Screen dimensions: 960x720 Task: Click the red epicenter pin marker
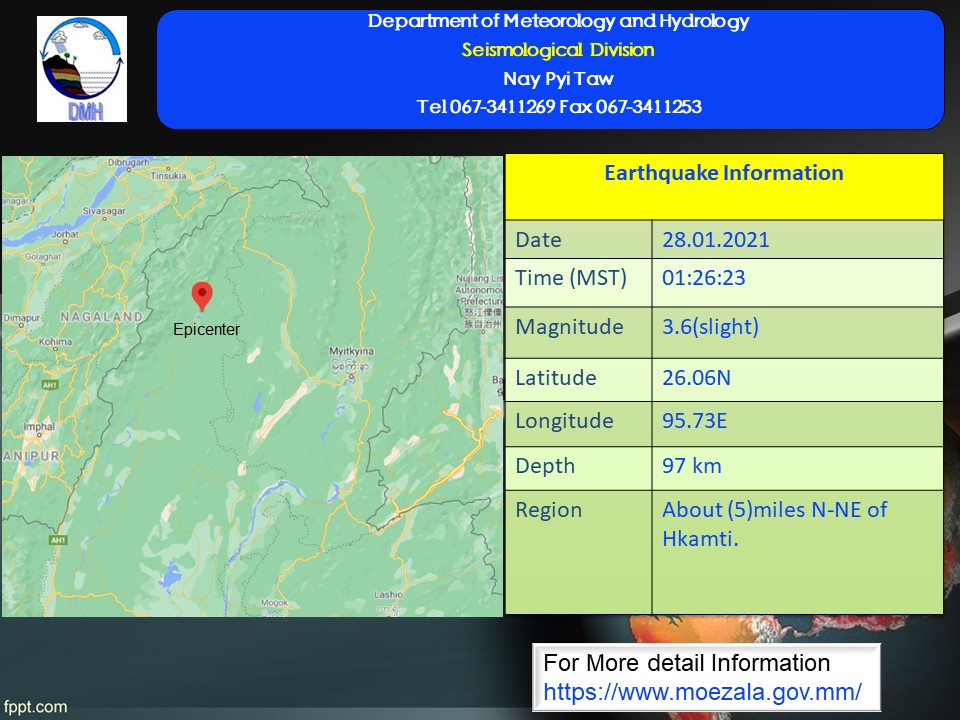(202, 296)
